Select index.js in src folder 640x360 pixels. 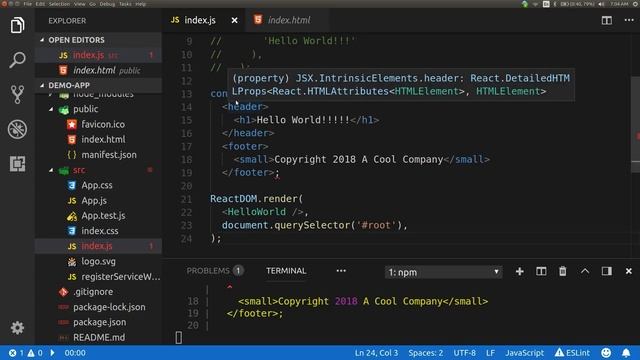(98, 246)
